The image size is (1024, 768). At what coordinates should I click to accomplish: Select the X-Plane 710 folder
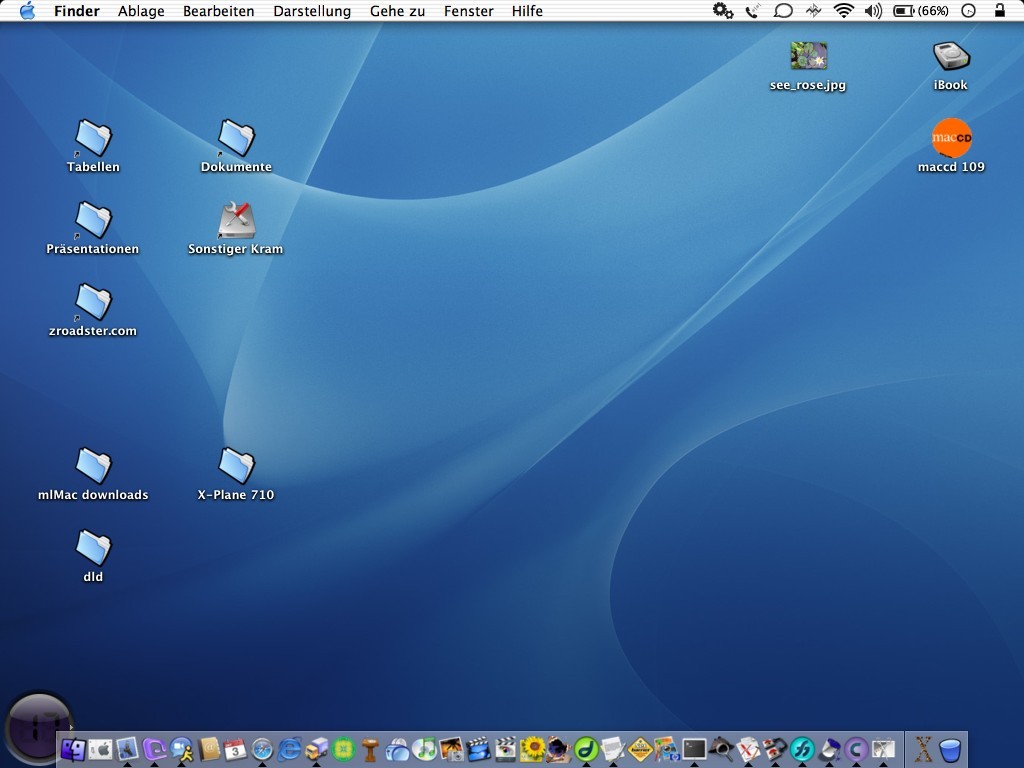[236, 467]
